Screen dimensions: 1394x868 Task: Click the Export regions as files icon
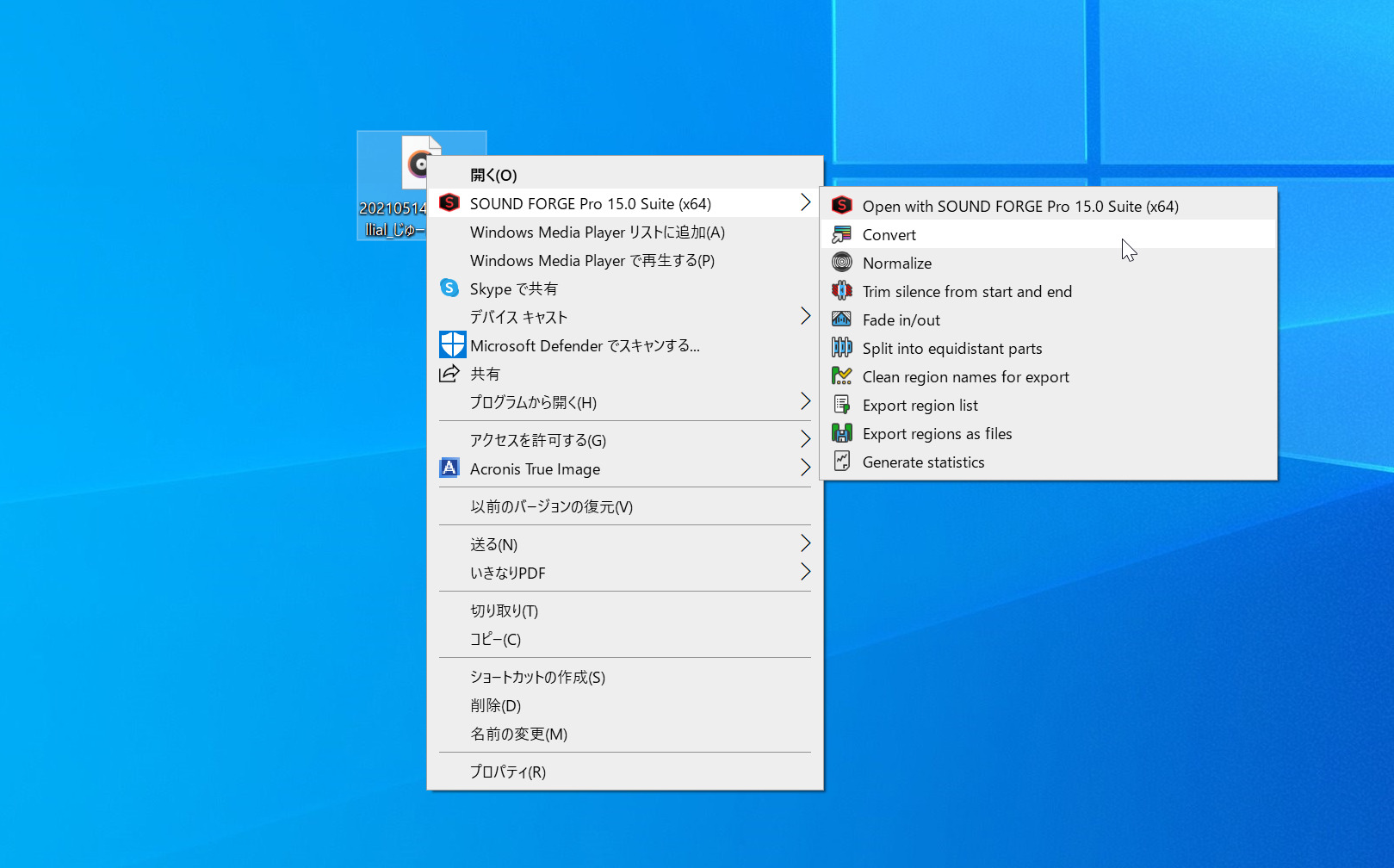[842, 433]
